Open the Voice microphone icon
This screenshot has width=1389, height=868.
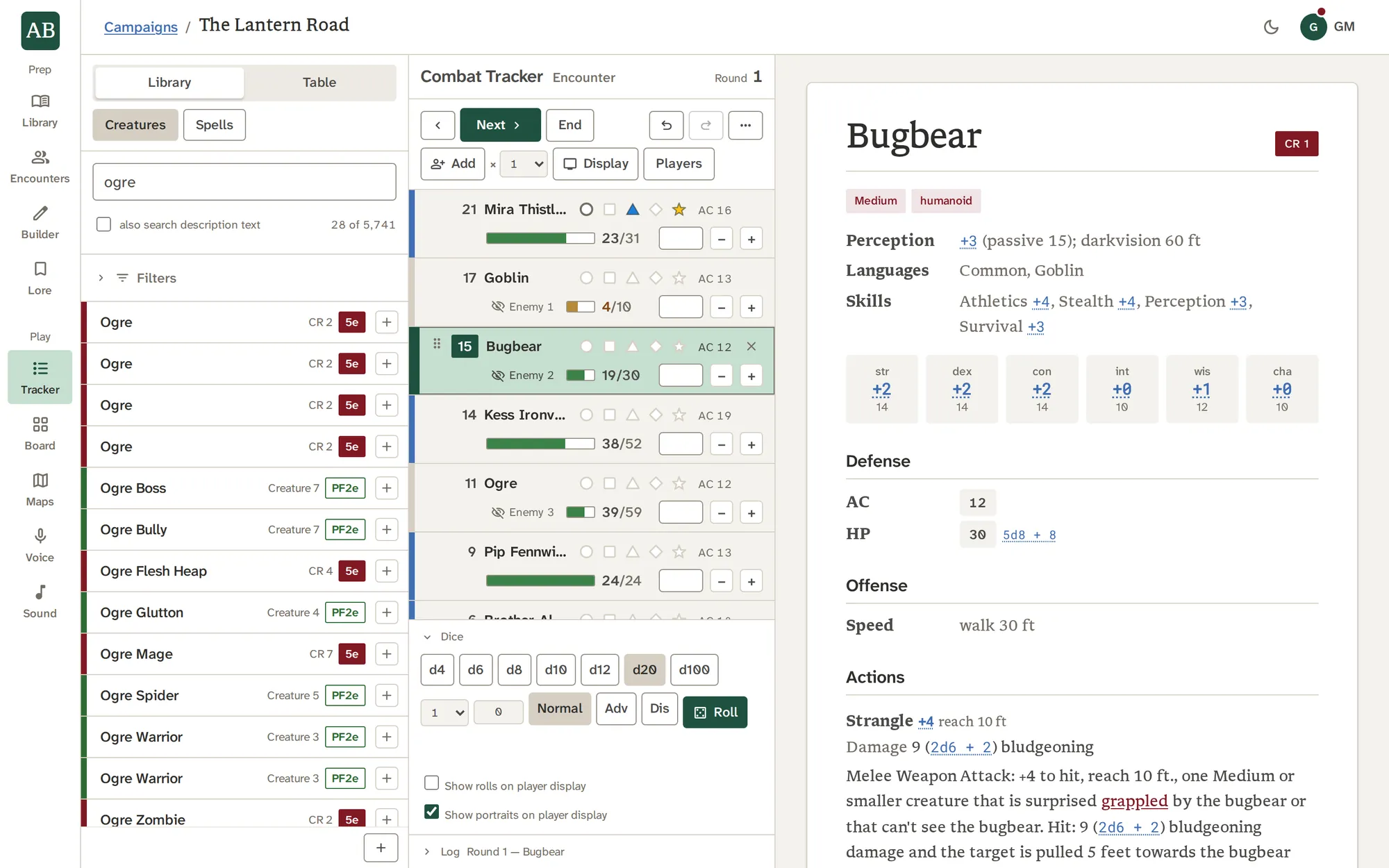40,546
